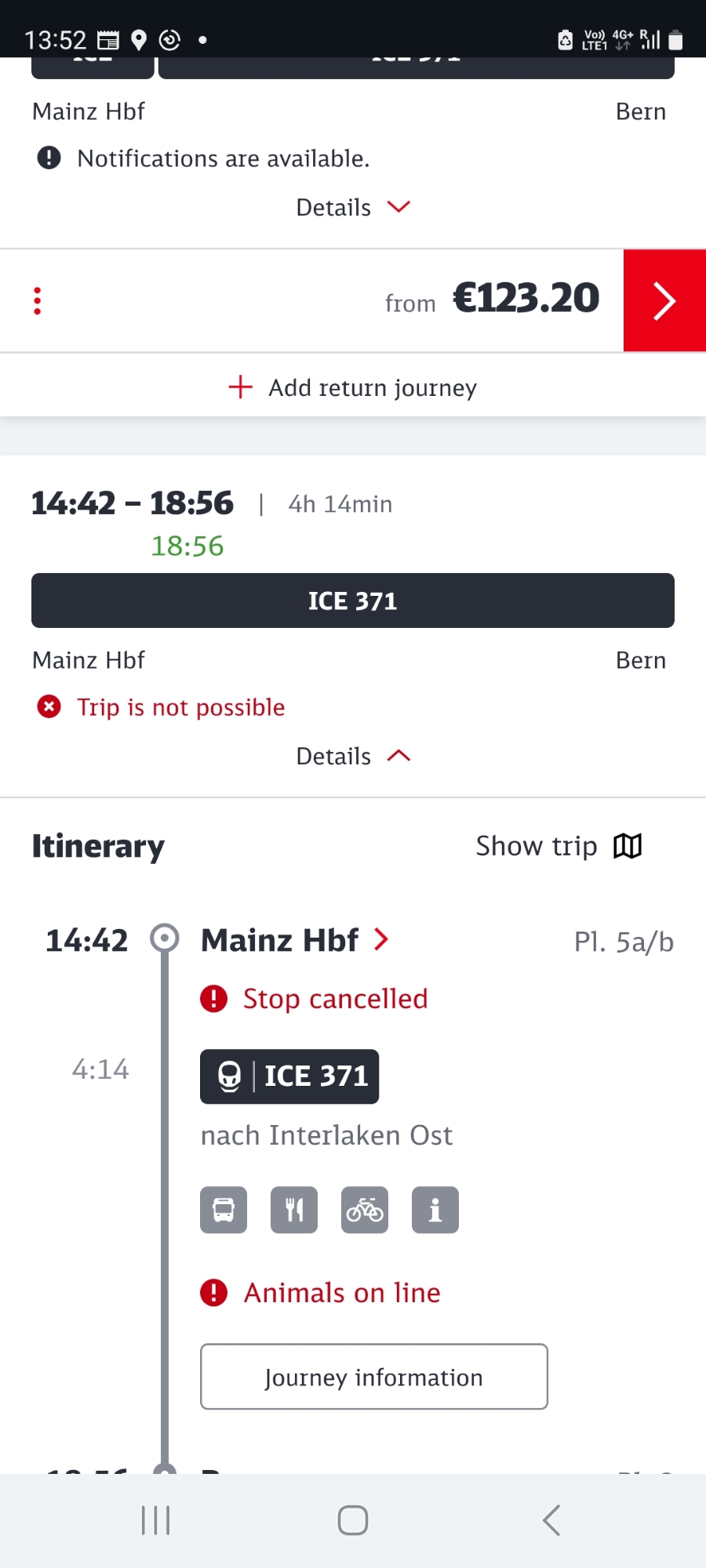This screenshot has width=706, height=1568.
Task: Tap the train information icon
Action: coord(435,1210)
